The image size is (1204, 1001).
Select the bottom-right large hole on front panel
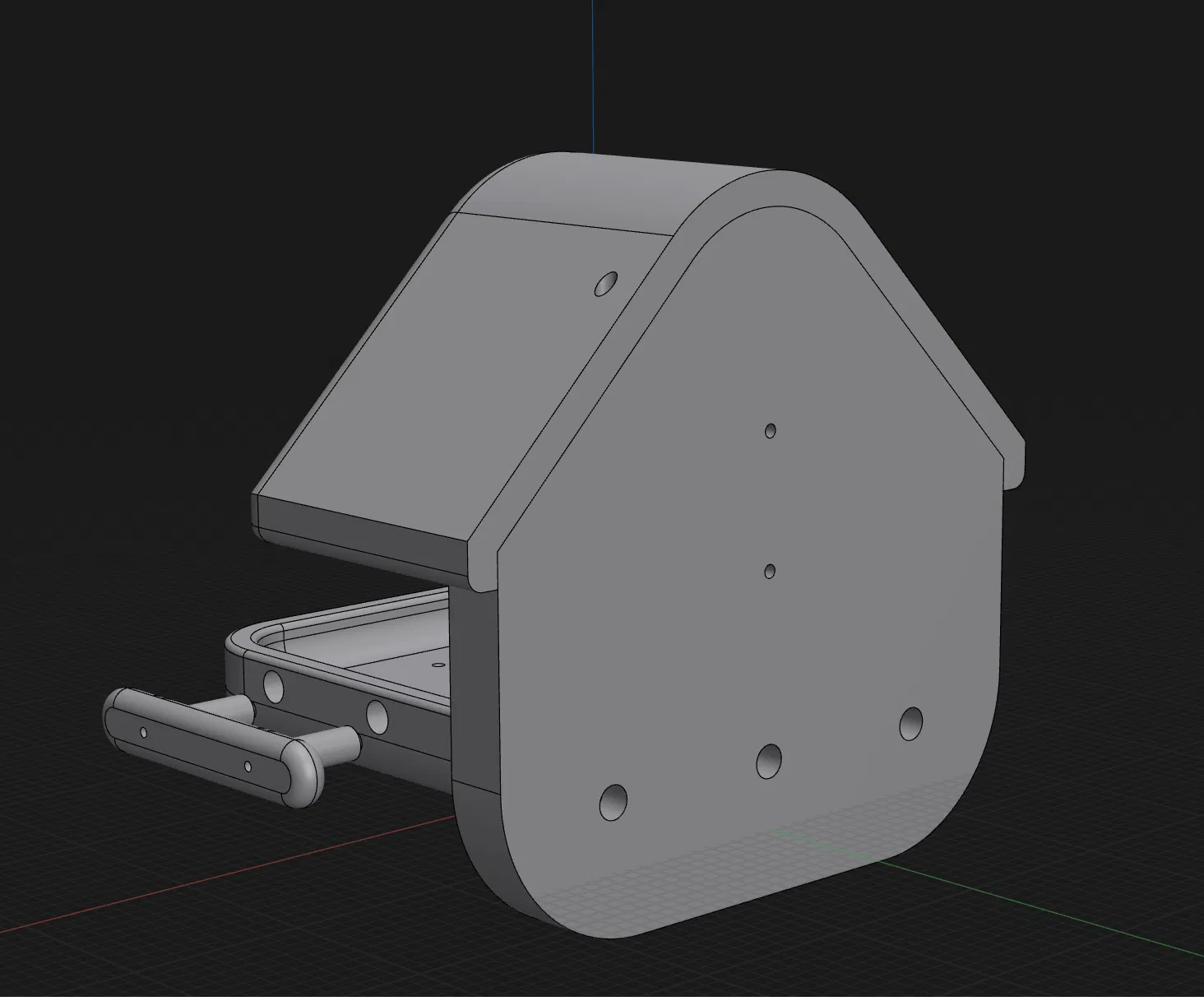(910, 723)
